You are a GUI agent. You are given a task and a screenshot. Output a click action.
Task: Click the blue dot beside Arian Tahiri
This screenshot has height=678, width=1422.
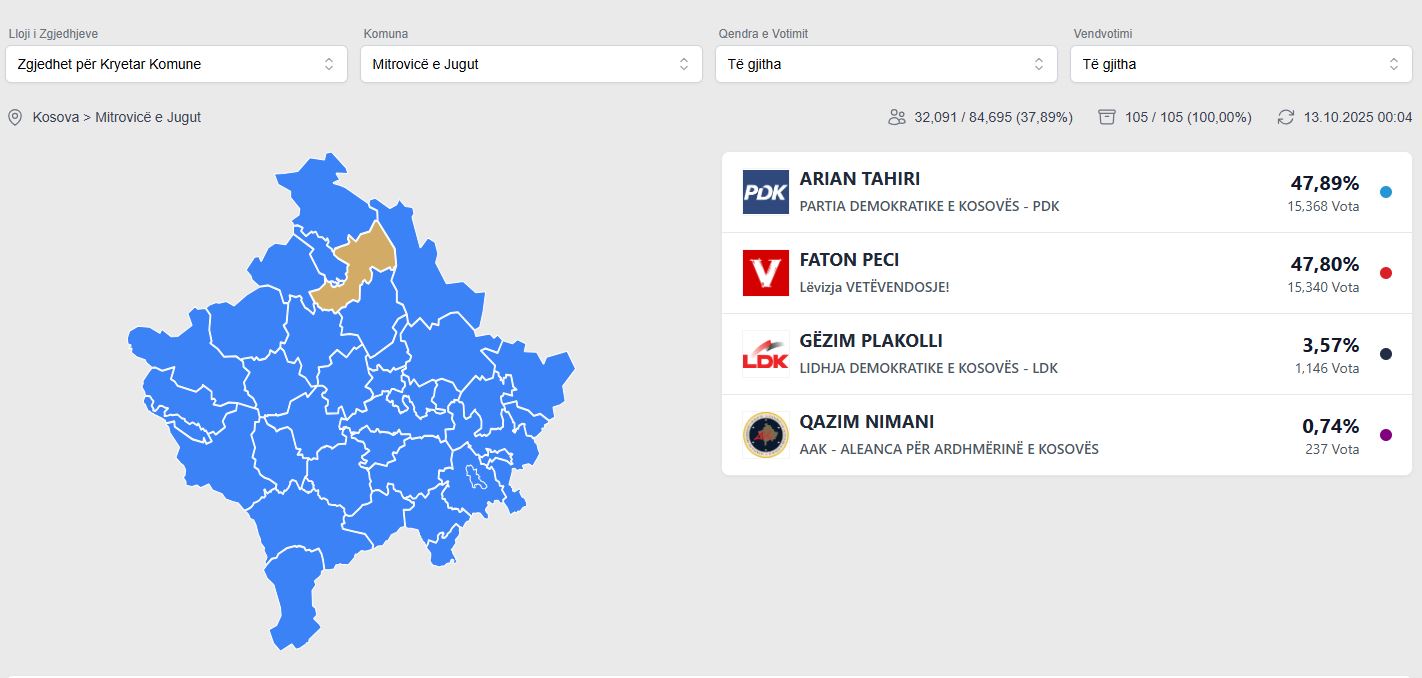tap(1385, 192)
